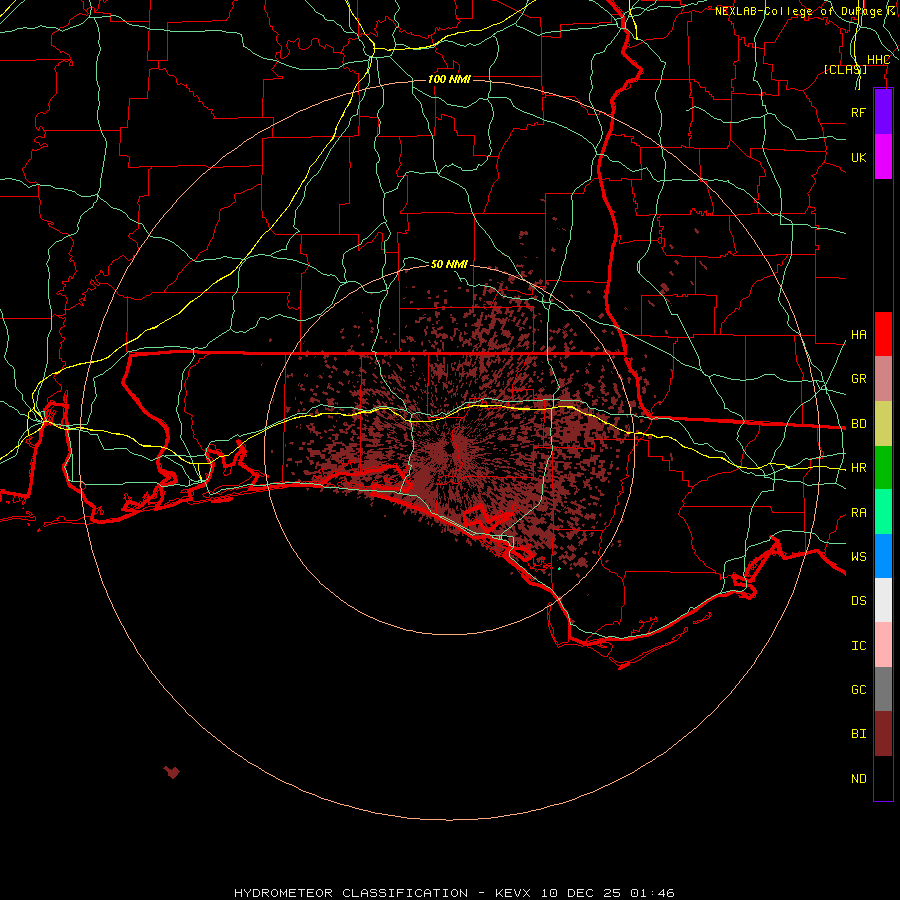Click the Hydrometeor Classification KEVX caption
This screenshot has height=900, width=900.
click(454, 893)
